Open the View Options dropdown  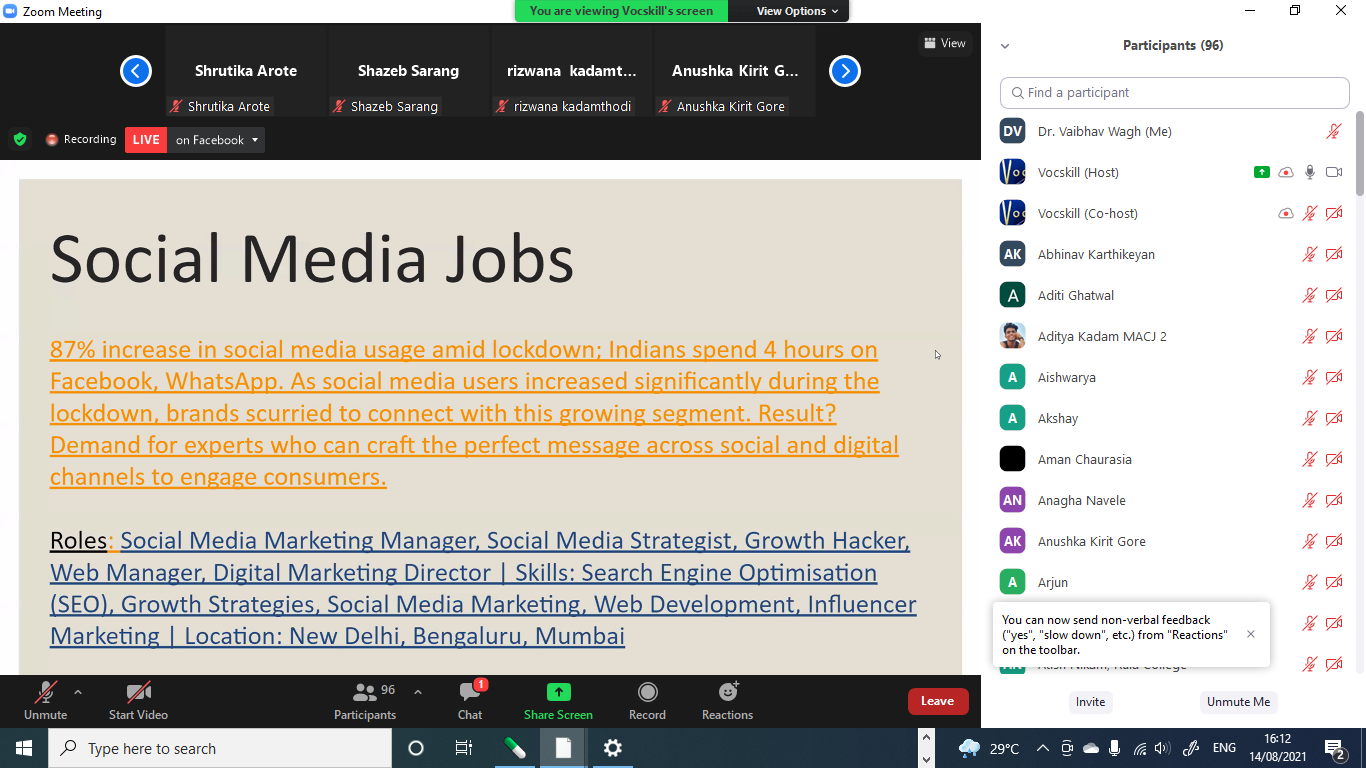pos(797,11)
